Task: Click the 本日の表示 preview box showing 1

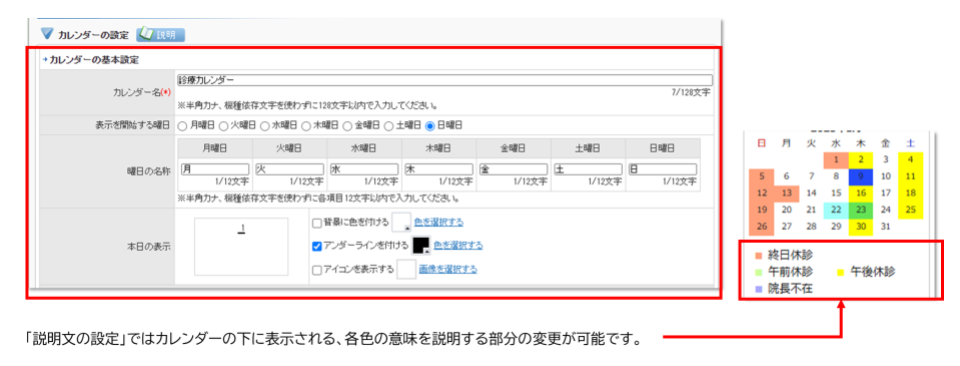Action: tap(241, 247)
